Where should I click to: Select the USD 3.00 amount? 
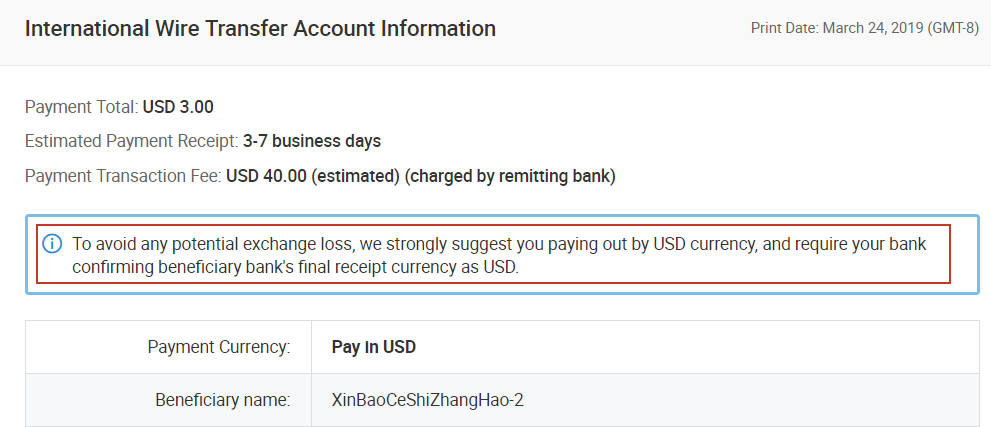(x=178, y=107)
